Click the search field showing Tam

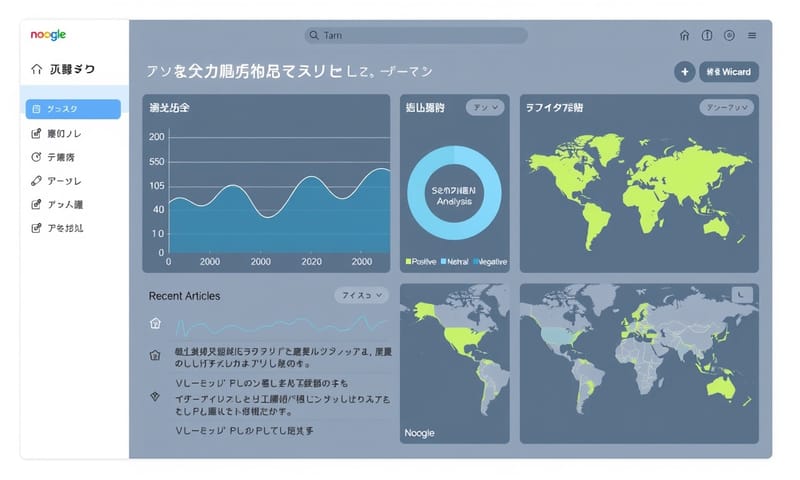click(x=416, y=35)
